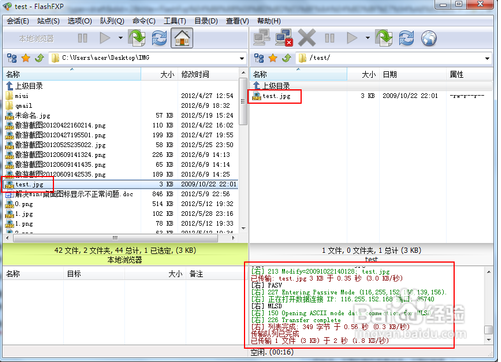Click the remote pane play transfer icon
501x362 pixels.
(x=352, y=38)
